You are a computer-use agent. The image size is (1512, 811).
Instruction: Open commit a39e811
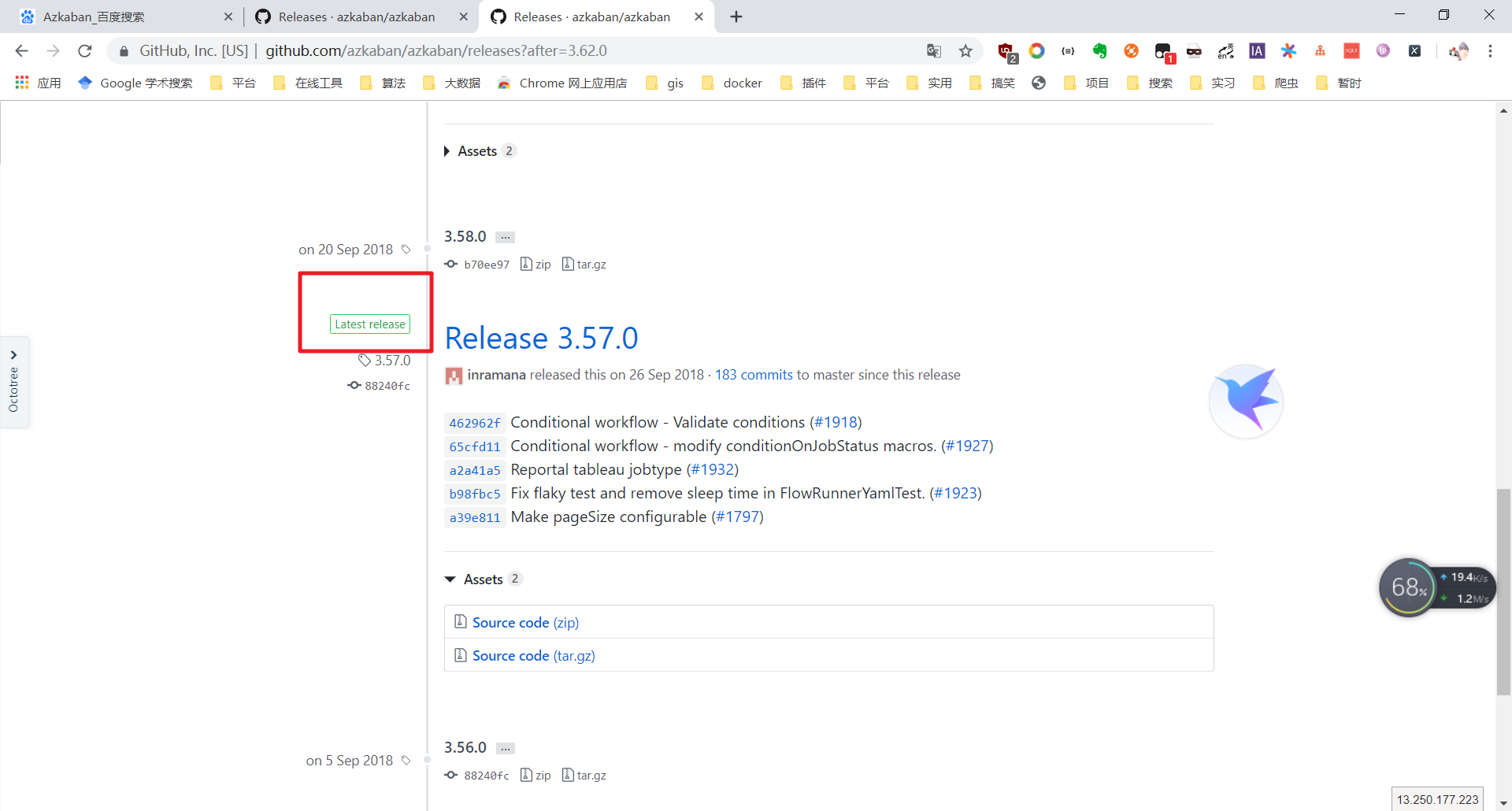[x=475, y=517]
